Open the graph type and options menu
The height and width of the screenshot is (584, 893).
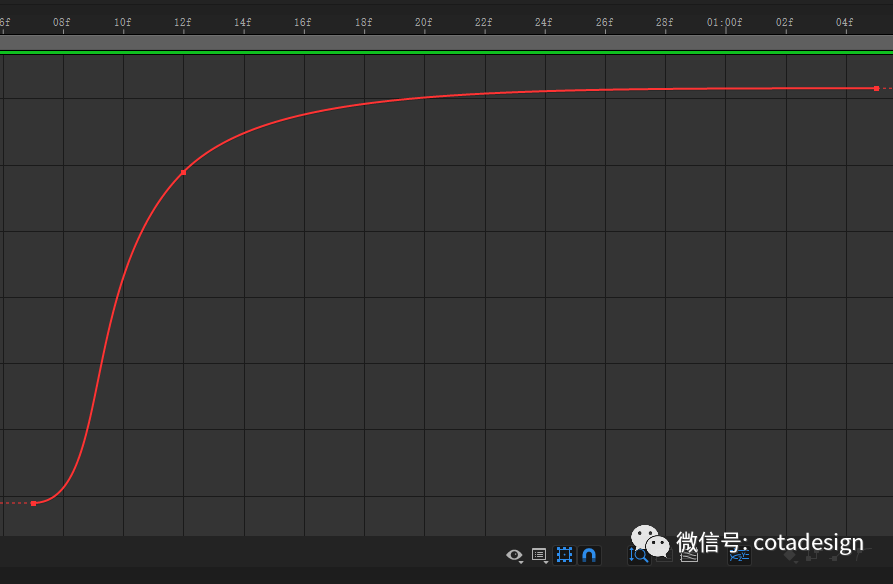coord(539,555)
